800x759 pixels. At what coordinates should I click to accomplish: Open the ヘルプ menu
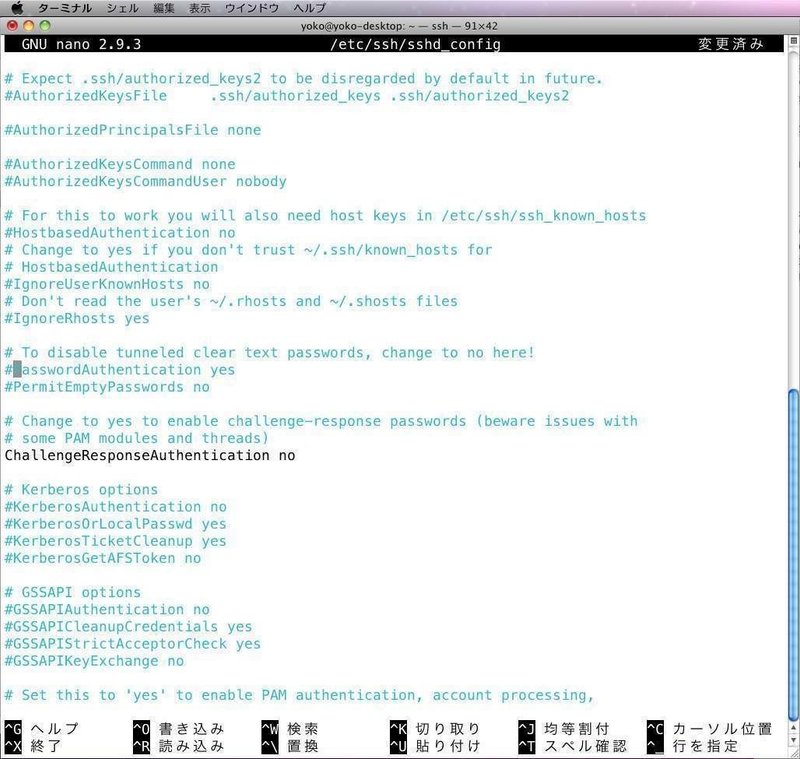pyautogui.click(x=309, y=8)
